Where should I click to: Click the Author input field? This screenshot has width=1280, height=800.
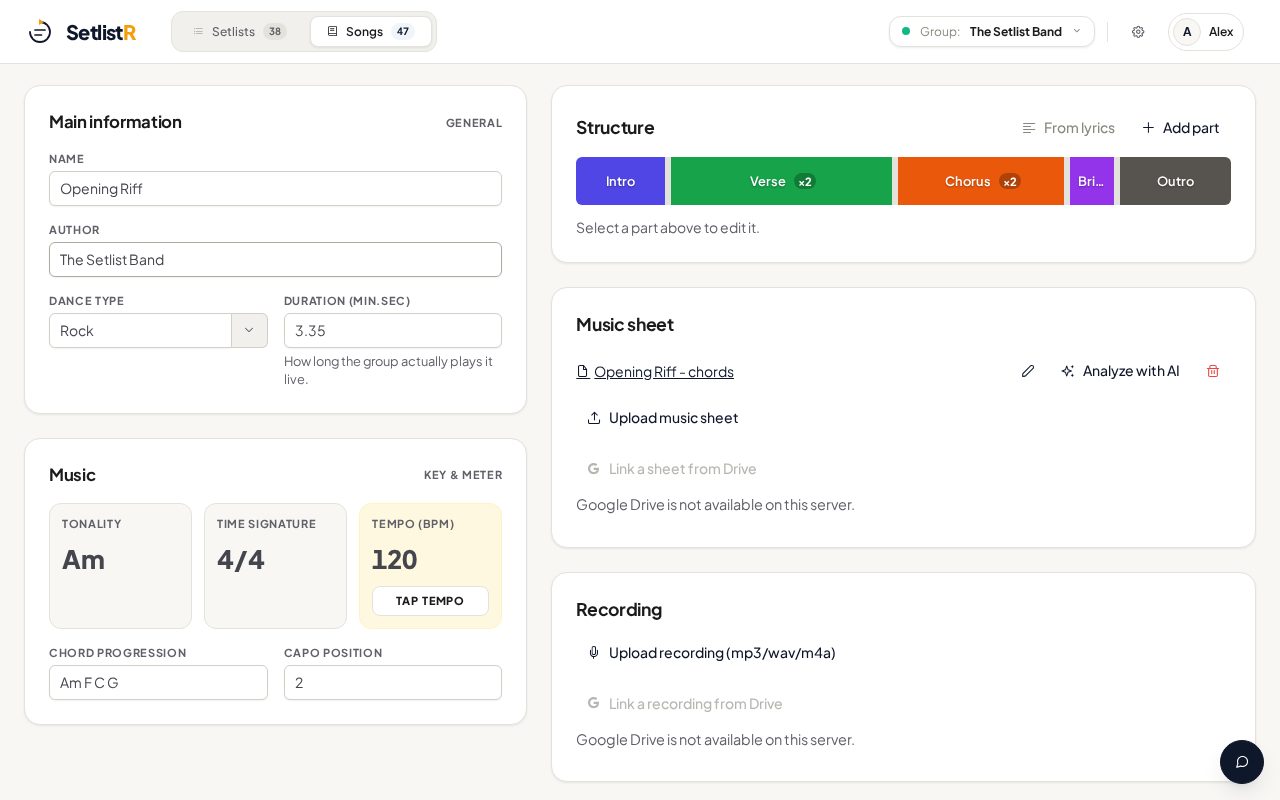[x=275, y=260]
